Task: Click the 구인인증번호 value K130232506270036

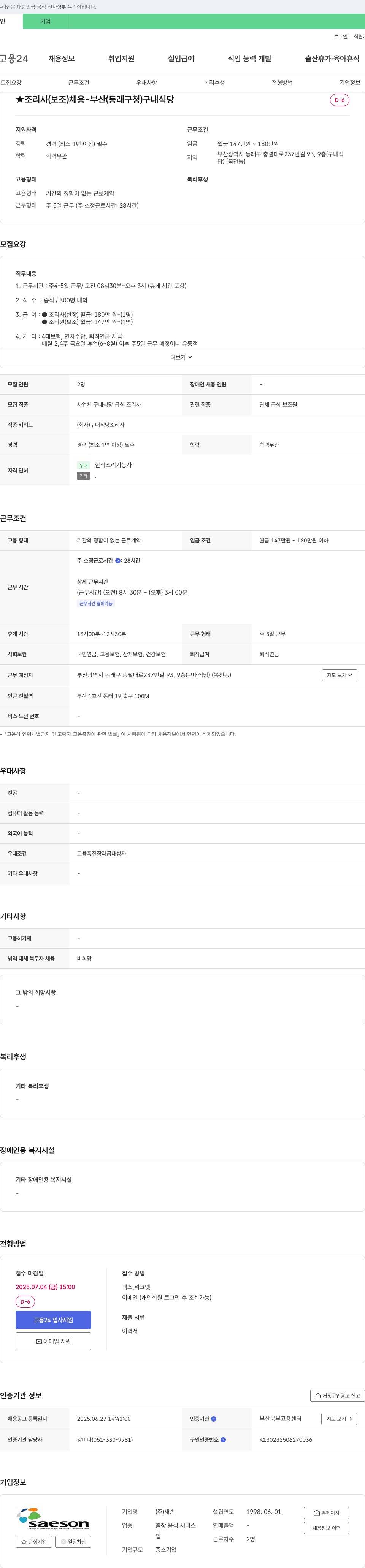Action: pos(285,1439)
